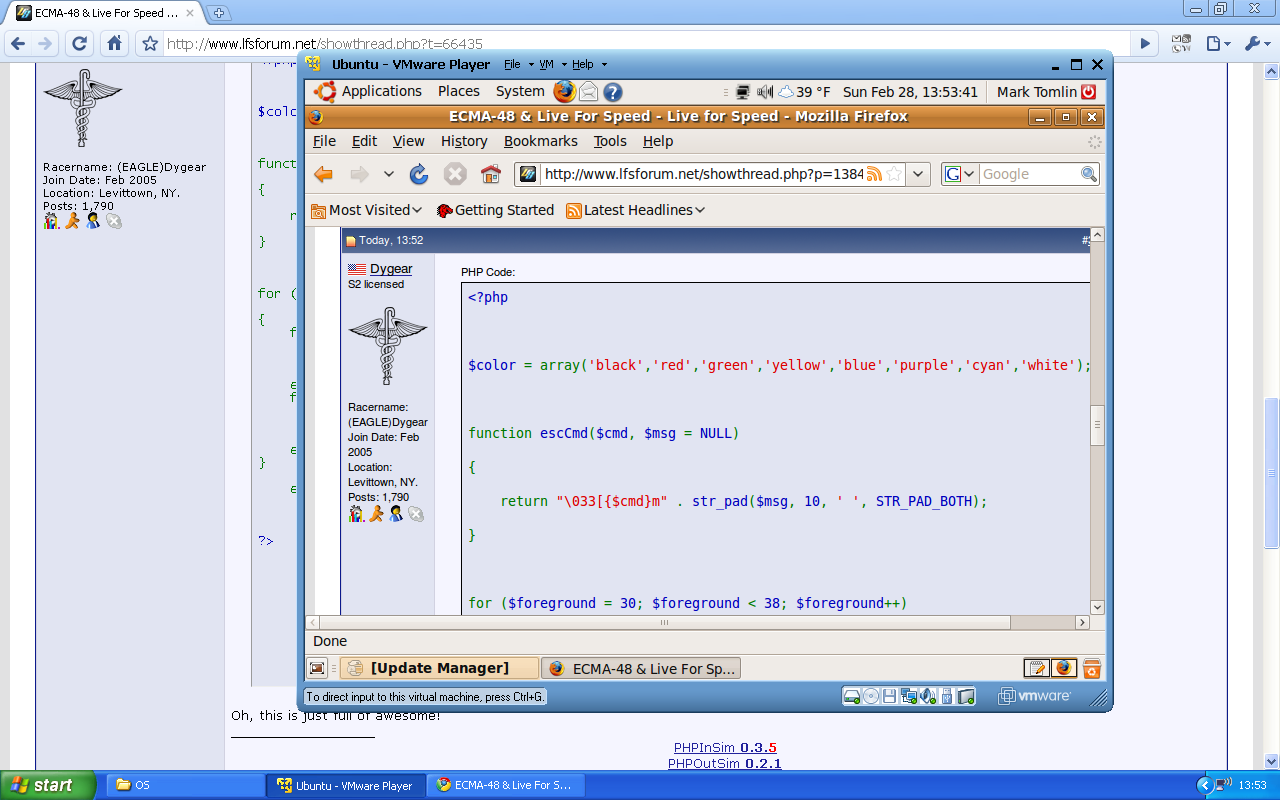The image size is (1280, 800).
Task: Open Firefox recent pages history dropdown
Action: 389,174
